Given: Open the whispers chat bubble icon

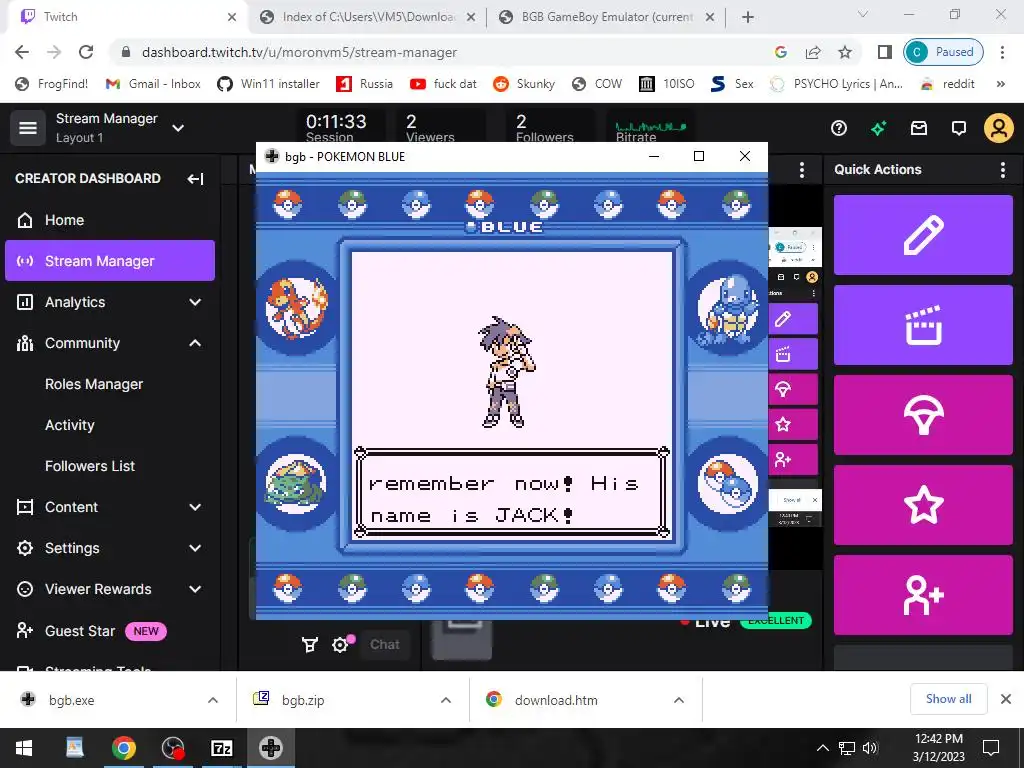Looking at the screenshot, I should 959,128.
